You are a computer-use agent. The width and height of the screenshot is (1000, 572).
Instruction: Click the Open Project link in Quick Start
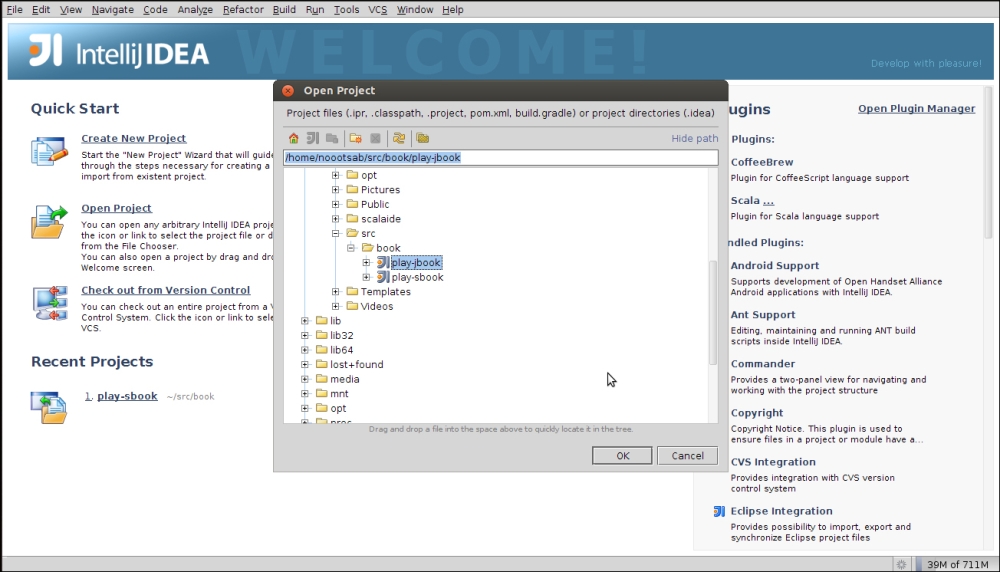tap(116, 208)
